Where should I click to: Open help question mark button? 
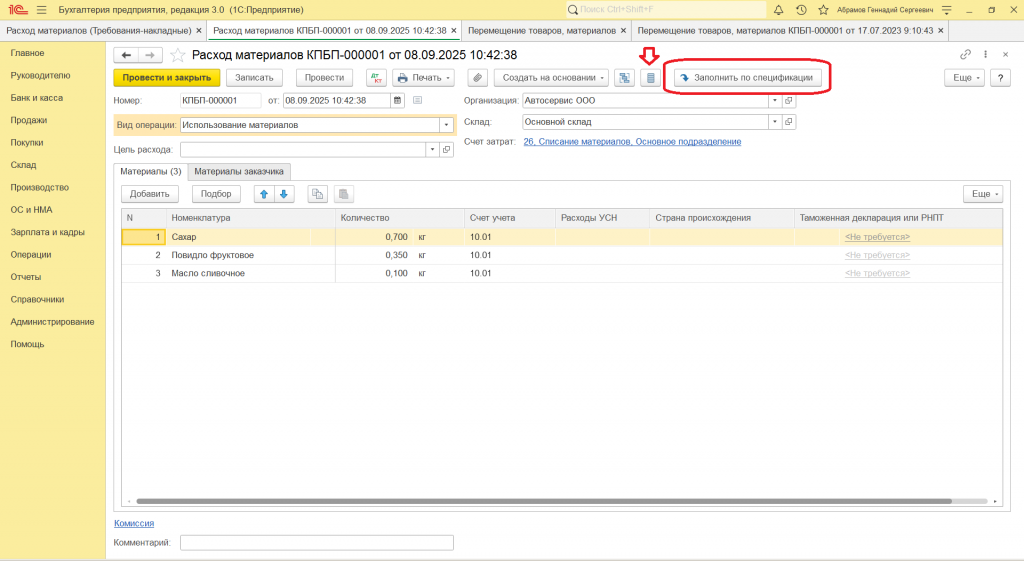pos(1000,78)
